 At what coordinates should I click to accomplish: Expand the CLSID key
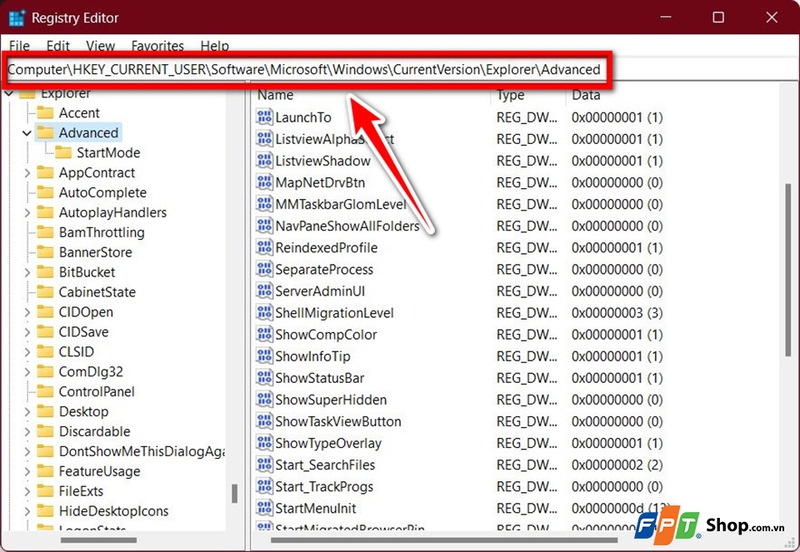click(27, 352)
